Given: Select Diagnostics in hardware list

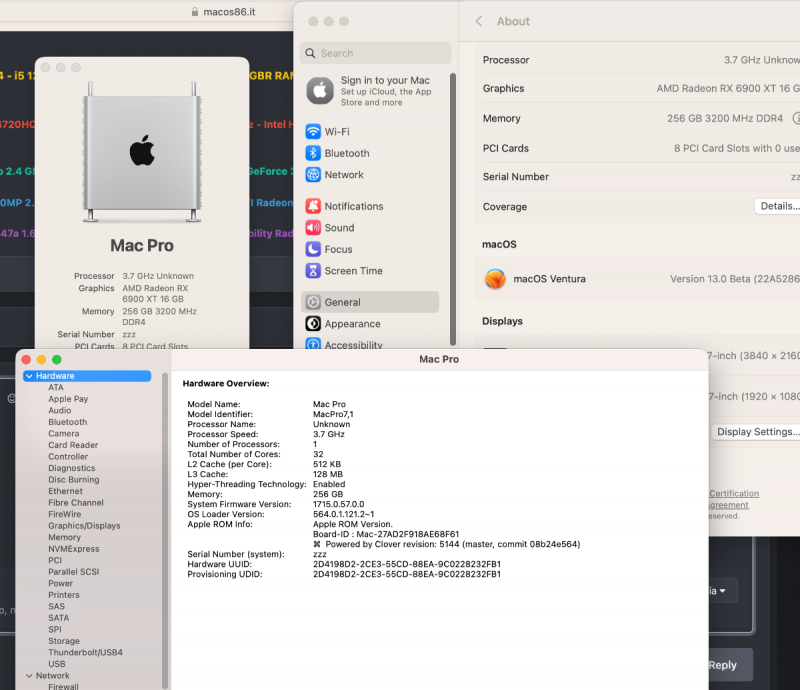Looking at the screenshot, I should (x=71, y=468).
